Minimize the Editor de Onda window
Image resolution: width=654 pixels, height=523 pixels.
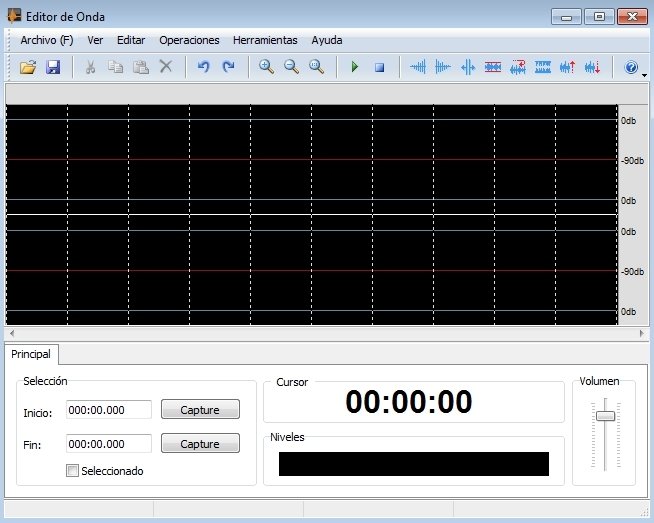(566, 17)
